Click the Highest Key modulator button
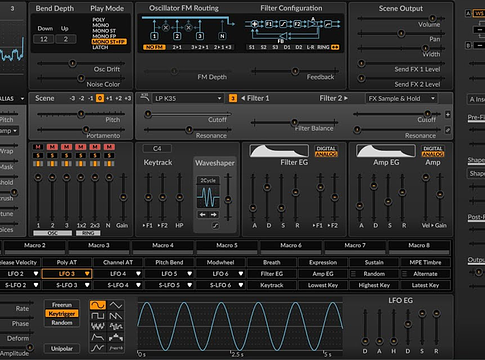 [x=374, y=285]
